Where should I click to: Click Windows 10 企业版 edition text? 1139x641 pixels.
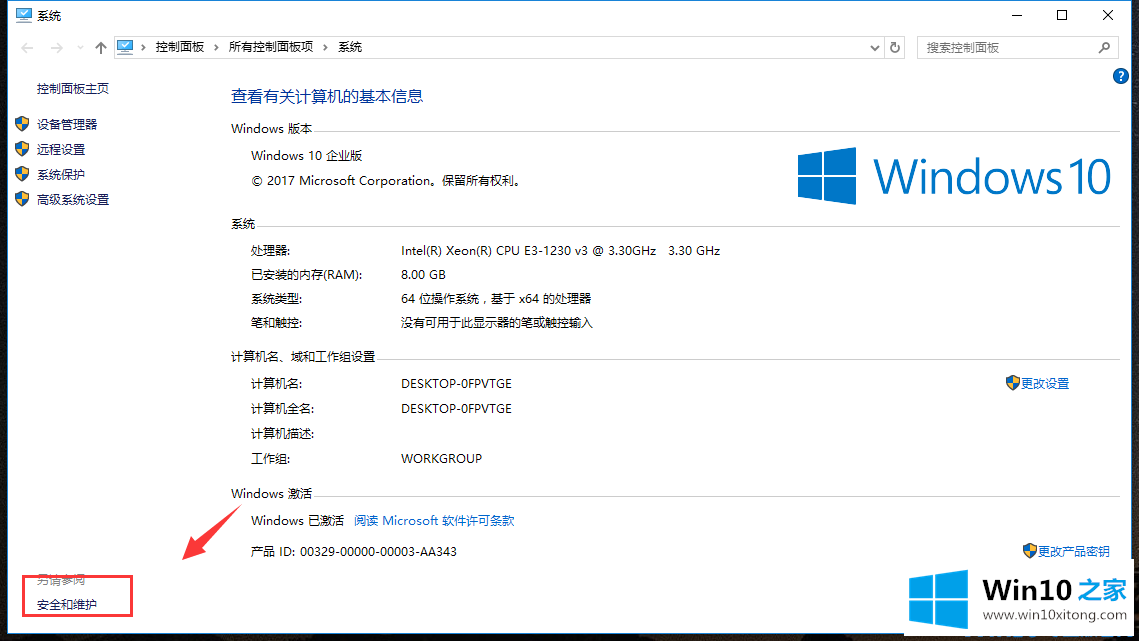pos(307,156)
